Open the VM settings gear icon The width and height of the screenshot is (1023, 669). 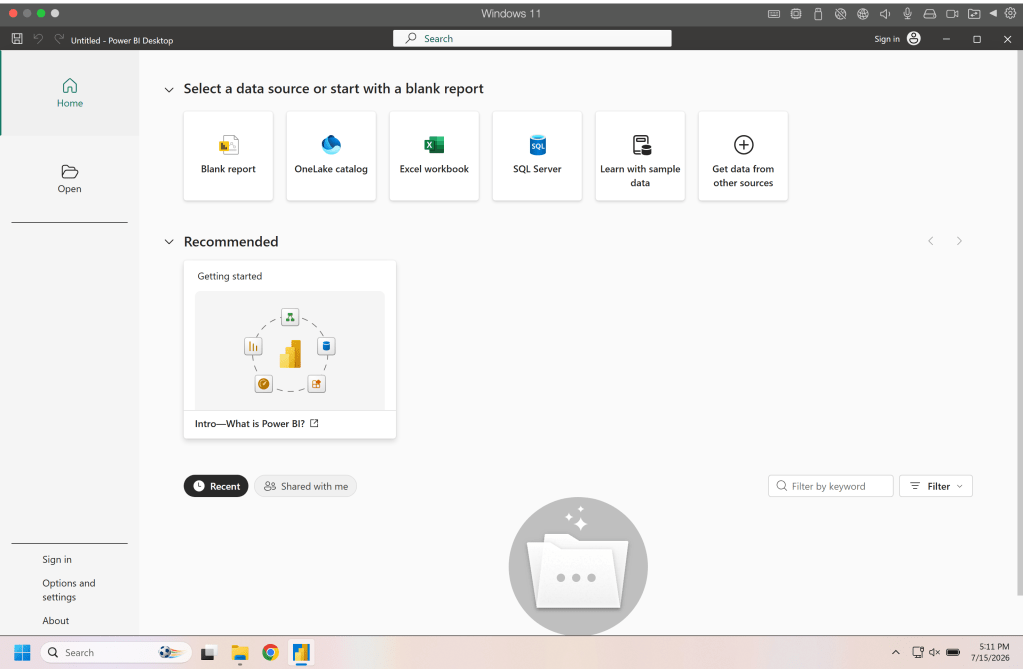[1010, 13]
